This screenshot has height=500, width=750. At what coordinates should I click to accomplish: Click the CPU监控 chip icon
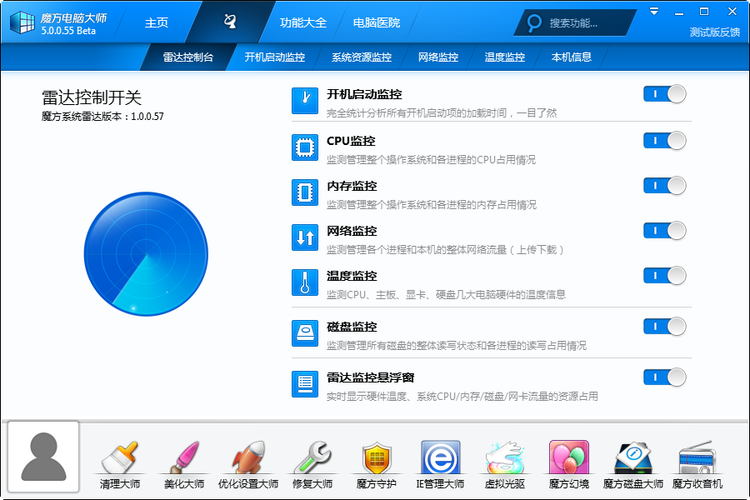[x=305, y=147]
